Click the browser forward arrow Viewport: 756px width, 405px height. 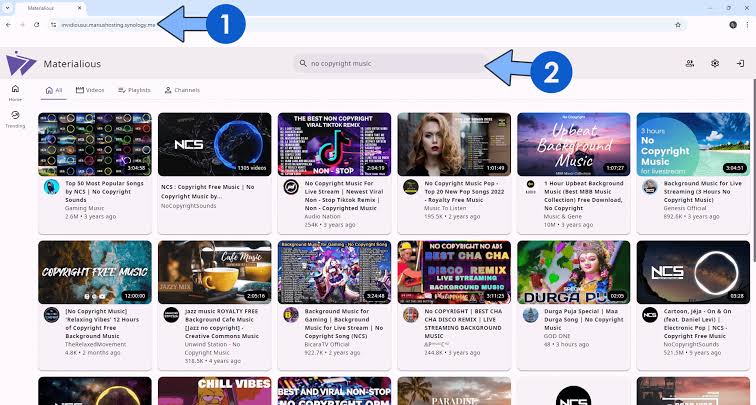pos(22,25)
